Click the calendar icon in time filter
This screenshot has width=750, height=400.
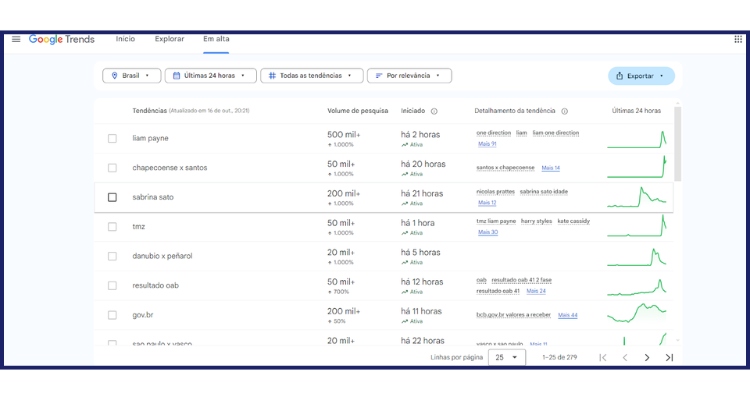point(176,76)
